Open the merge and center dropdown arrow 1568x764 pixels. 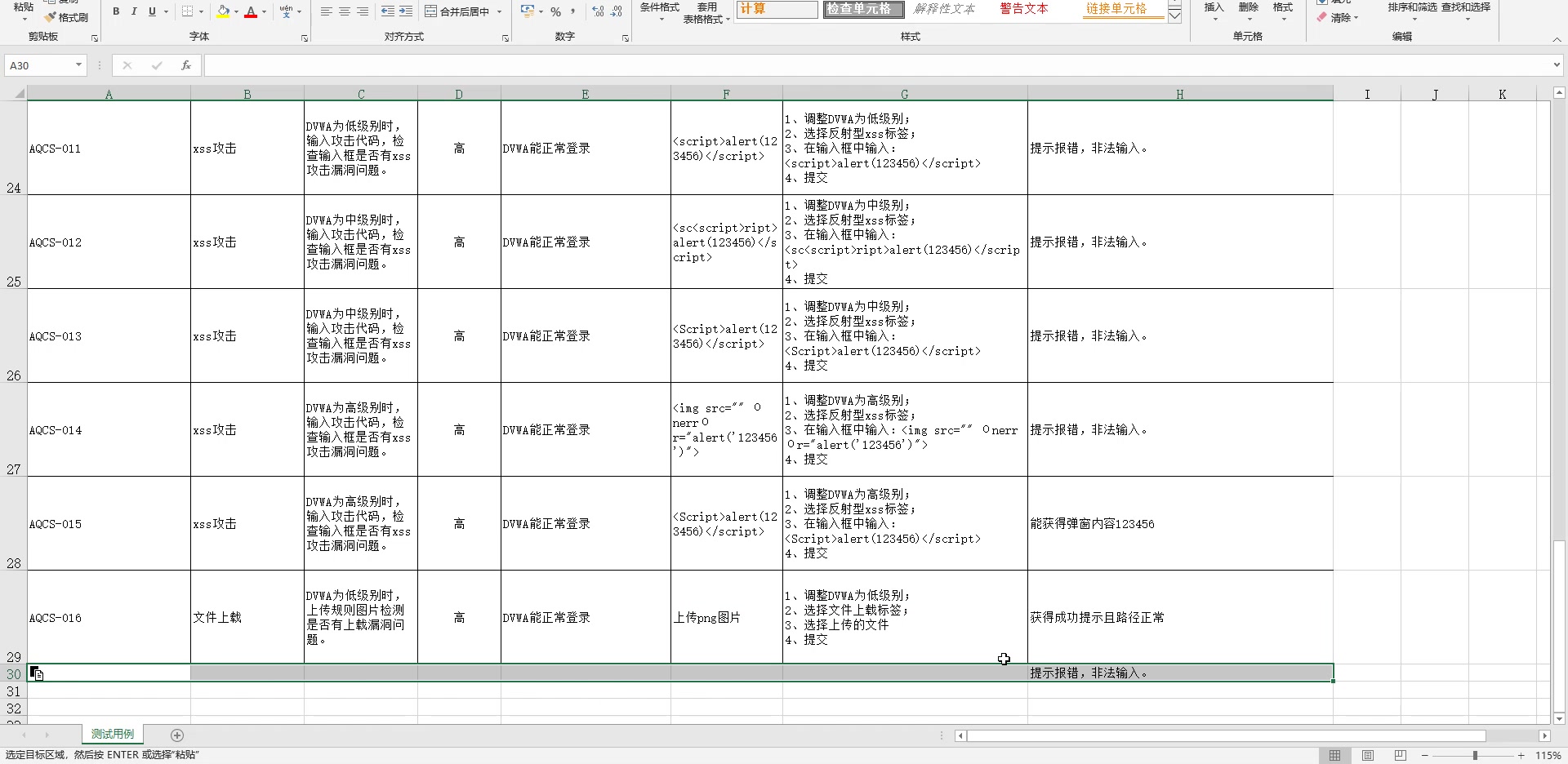pos(499,11)
